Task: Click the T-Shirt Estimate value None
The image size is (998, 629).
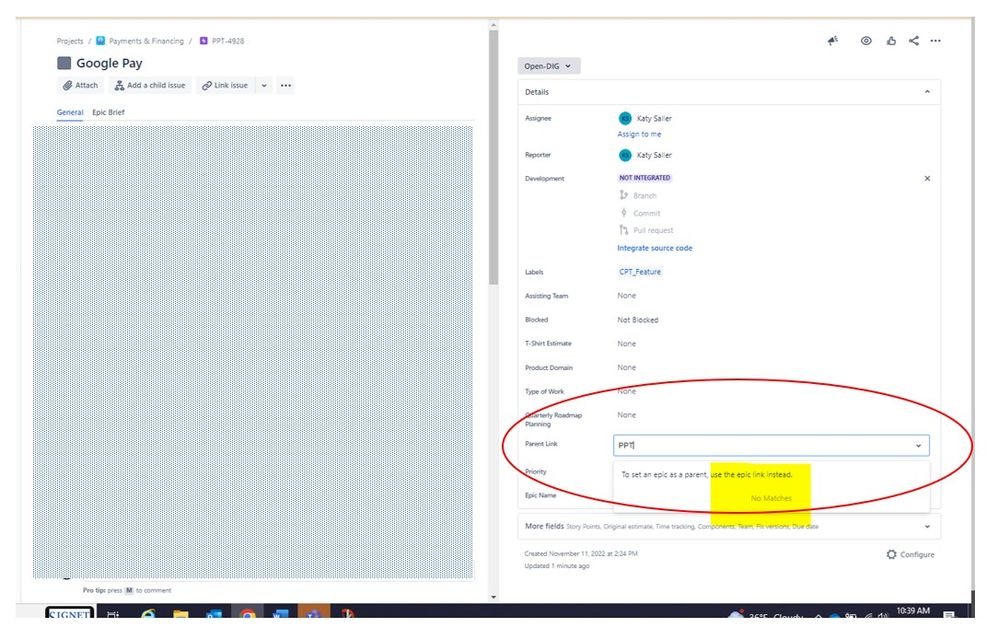Action: click(626, 344)
